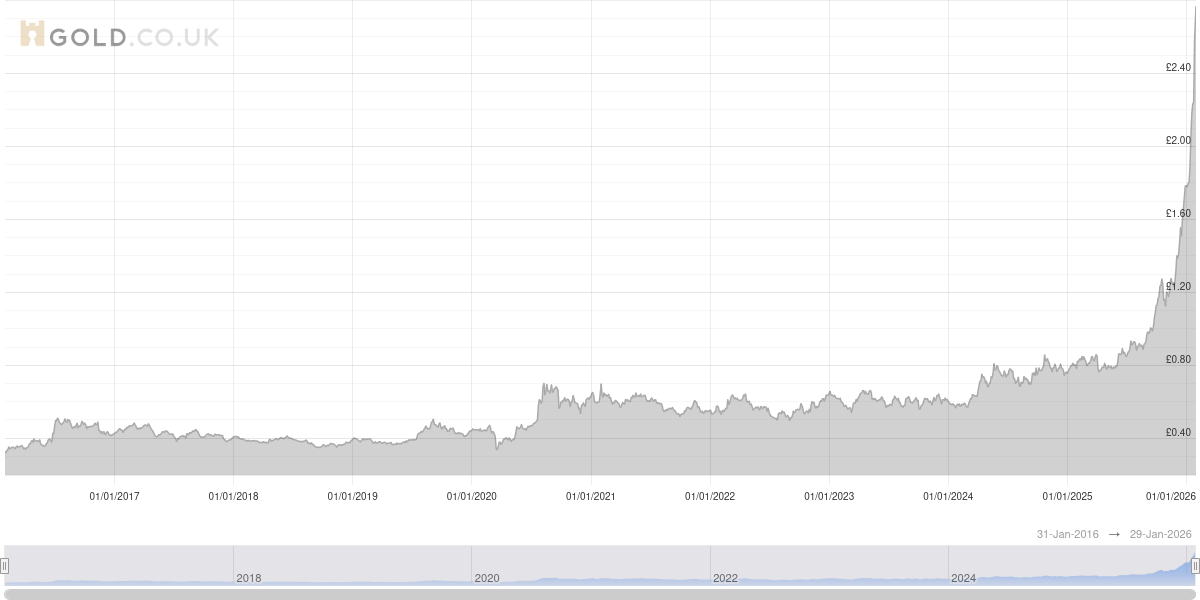This screenshot has width=1200, height=600.
Task: Click the £2.40 y-axis label
Action: coord(1178,68)
